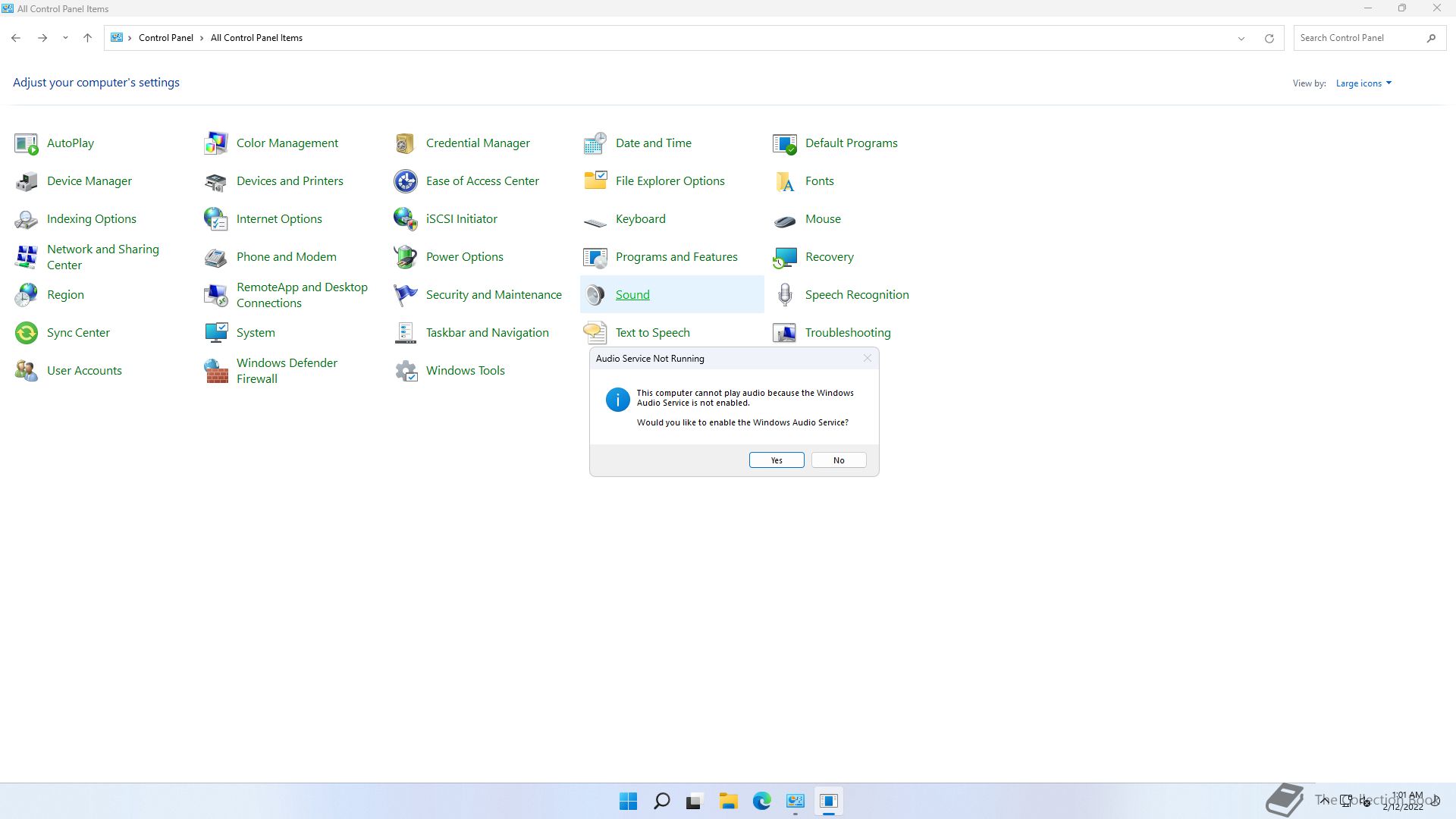Launch Microsoft Edge from taskbar
This screenshot has width=1456, height=819.
(761, 802)
